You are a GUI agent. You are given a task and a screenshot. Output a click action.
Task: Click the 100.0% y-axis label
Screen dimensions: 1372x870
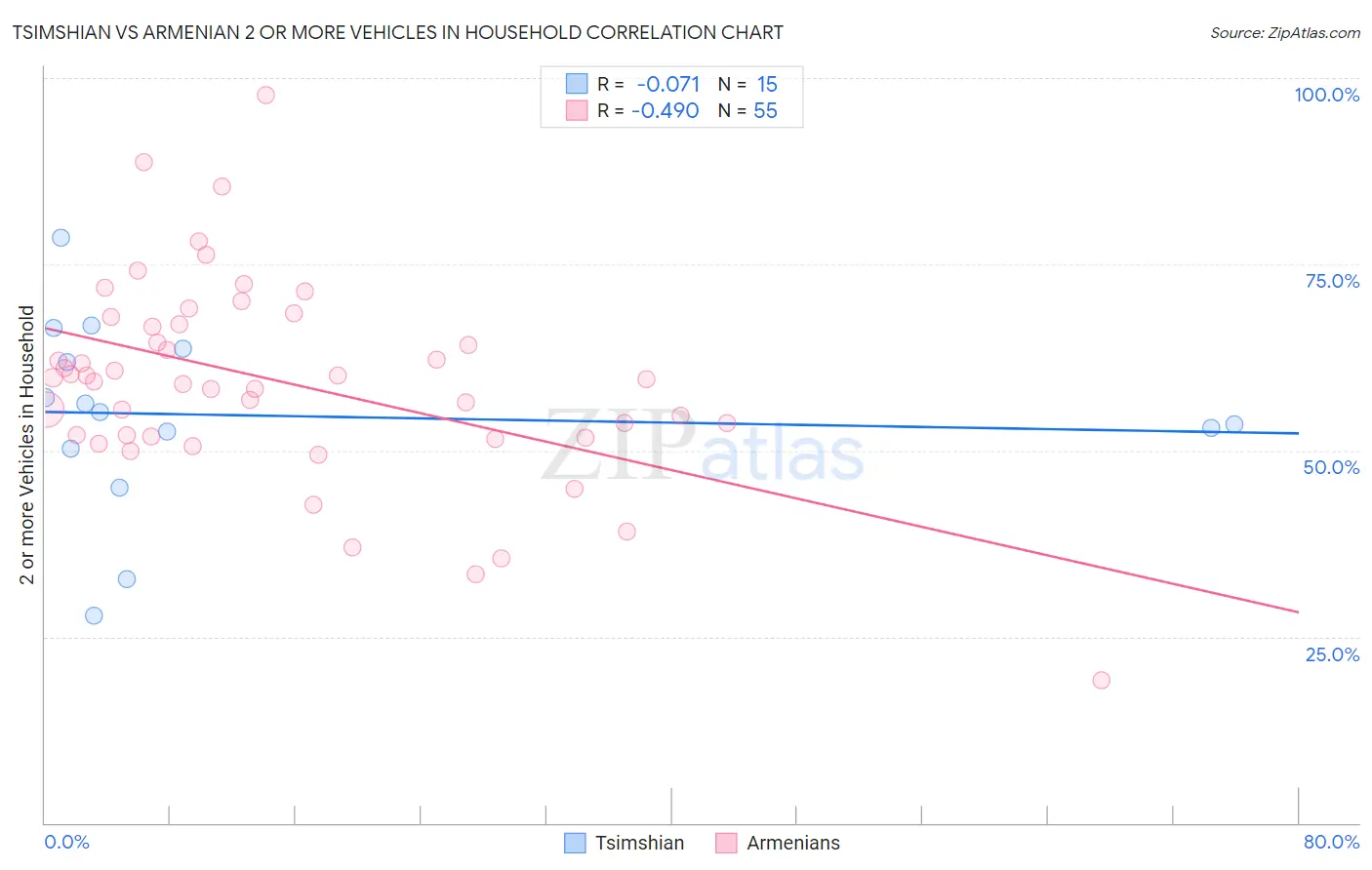pyautogui.click(x=1327, y=95)
